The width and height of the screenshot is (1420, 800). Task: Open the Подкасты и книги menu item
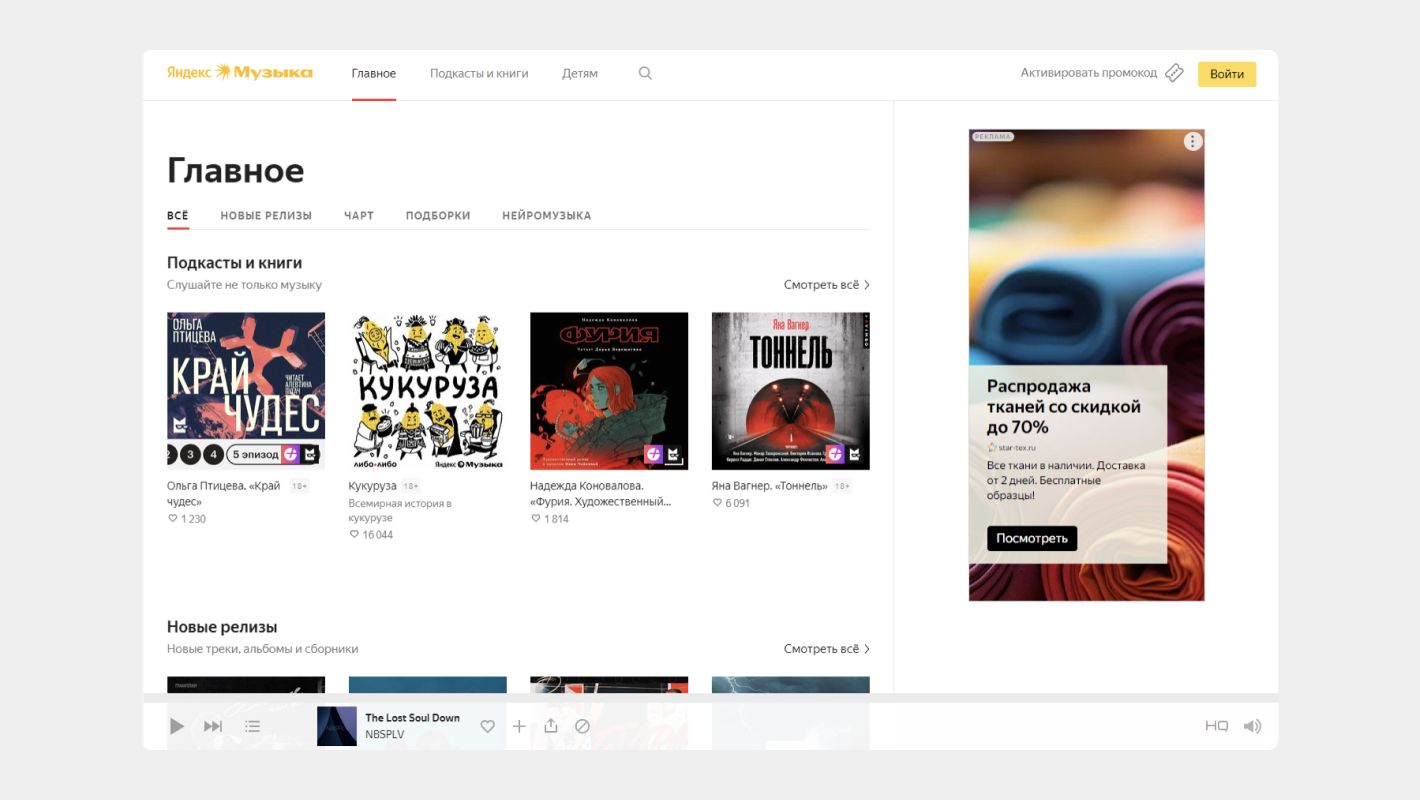coord(479,73)
